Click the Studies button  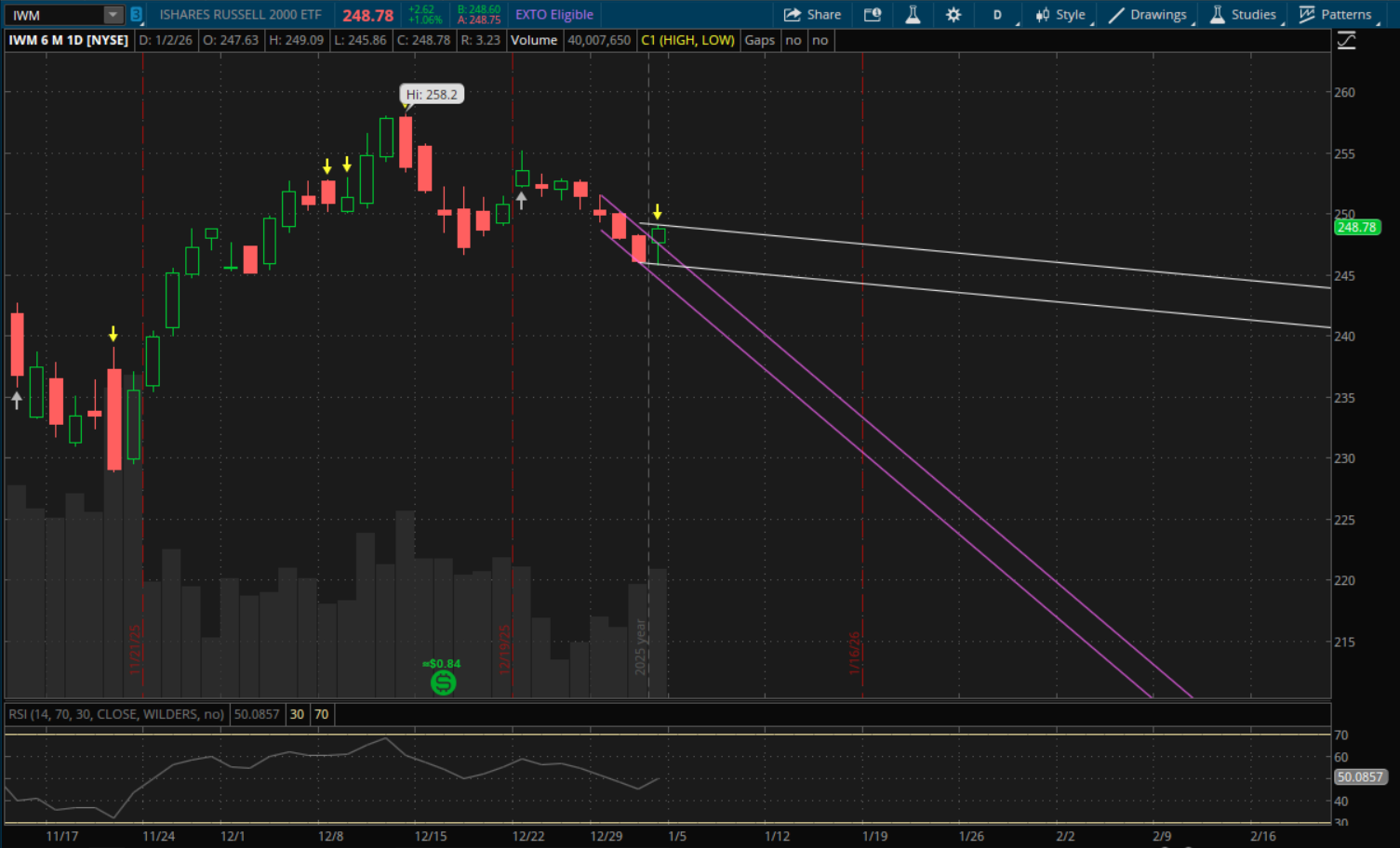click(1243, 15)
